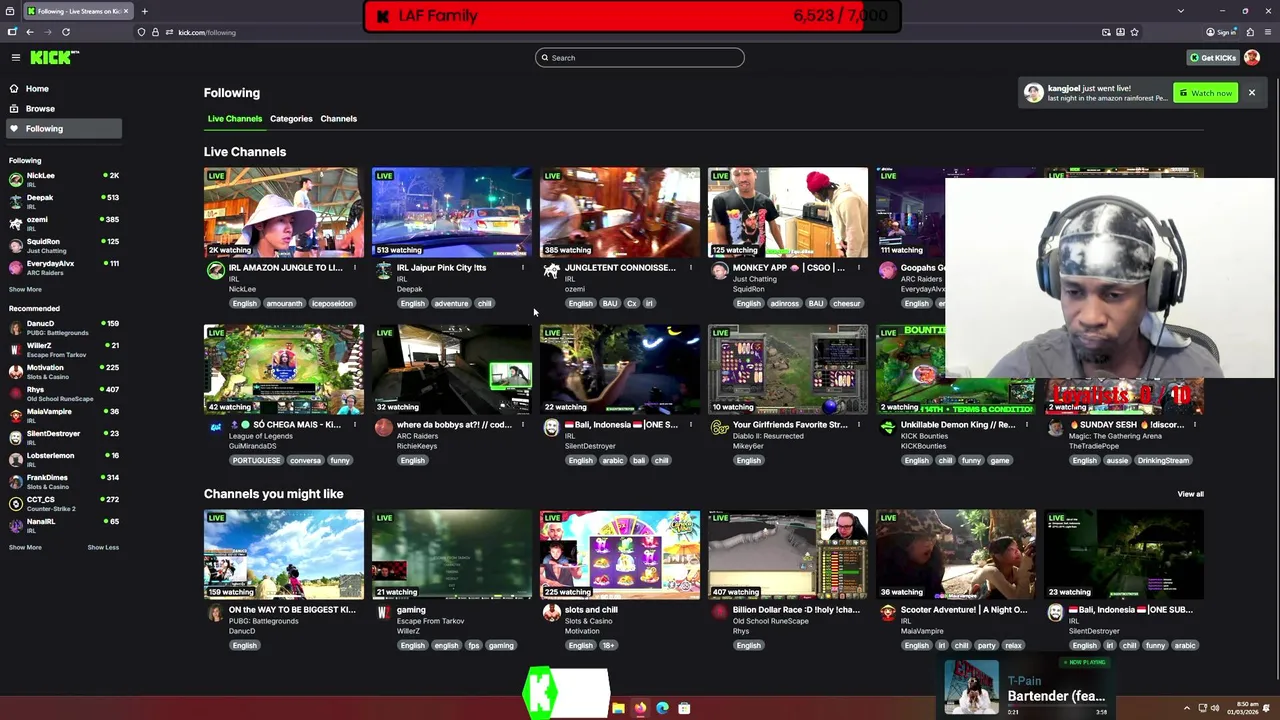Image resolution: width=1280 pixels, height=720 pixels.
Task: Dismiss the kangjoel live notification
Action: click(x=1251, y=93)
